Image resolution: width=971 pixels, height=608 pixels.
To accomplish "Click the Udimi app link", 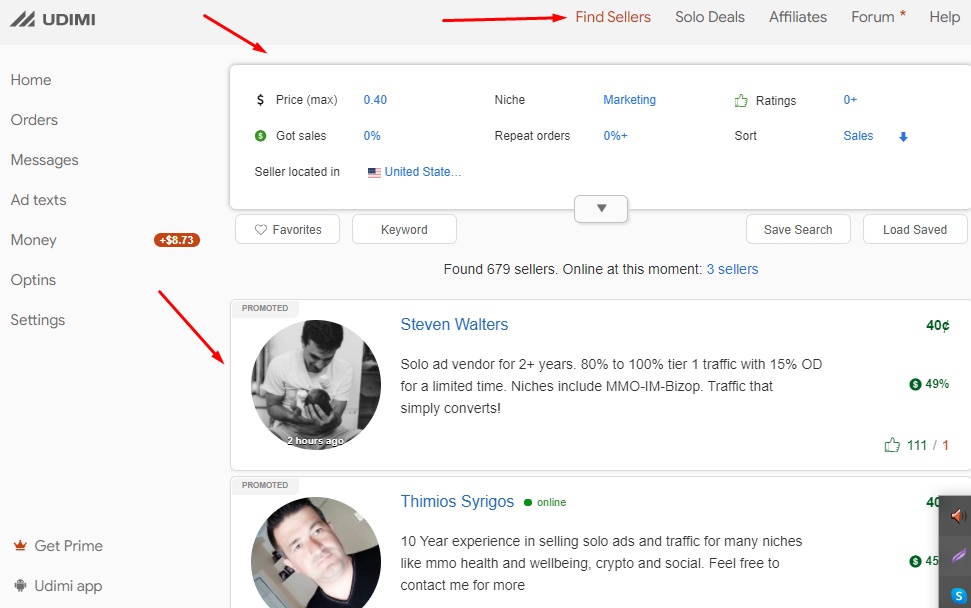I will click(x=68, y=586).
